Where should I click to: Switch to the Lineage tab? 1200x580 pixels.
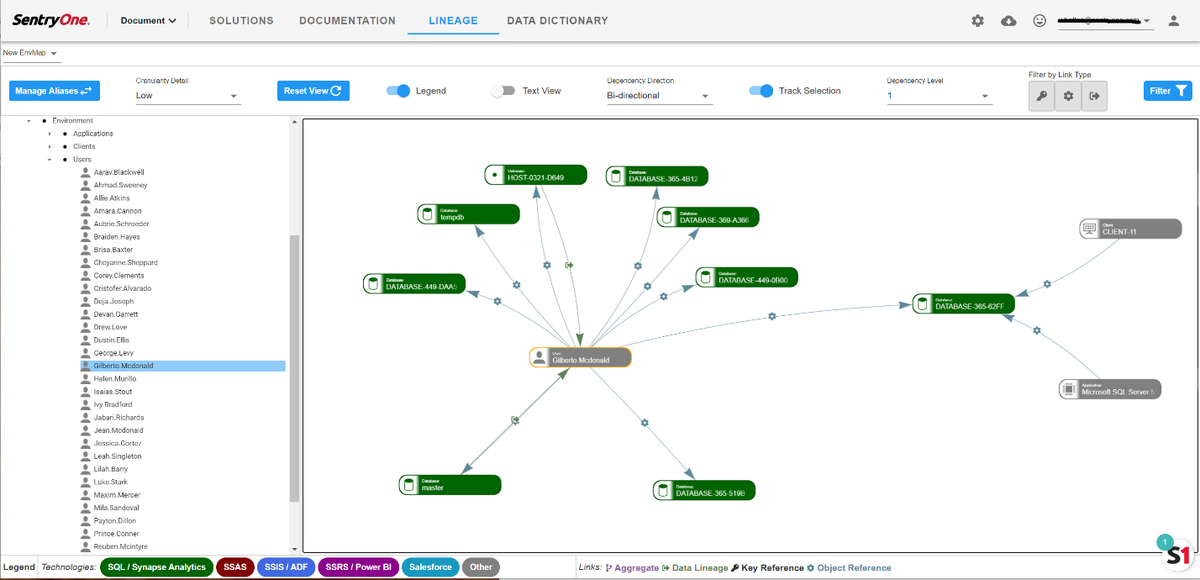[453, 21]
